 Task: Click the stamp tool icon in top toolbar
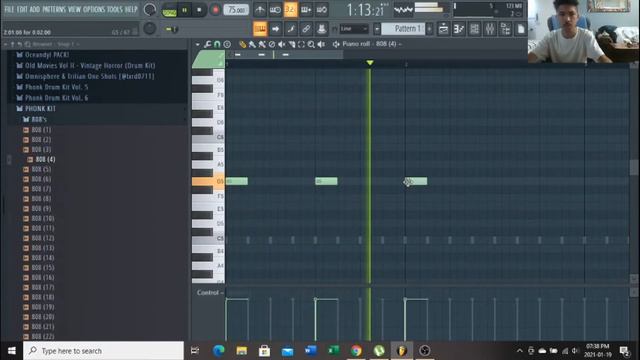click(322, 29)
